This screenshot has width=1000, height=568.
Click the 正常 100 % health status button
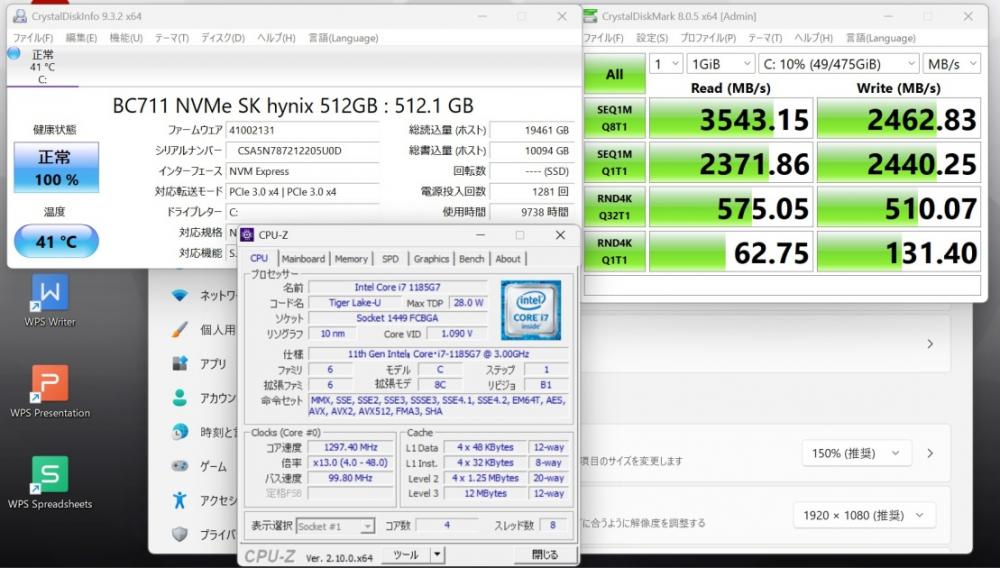pyautogui.click(x=56, y=167)
